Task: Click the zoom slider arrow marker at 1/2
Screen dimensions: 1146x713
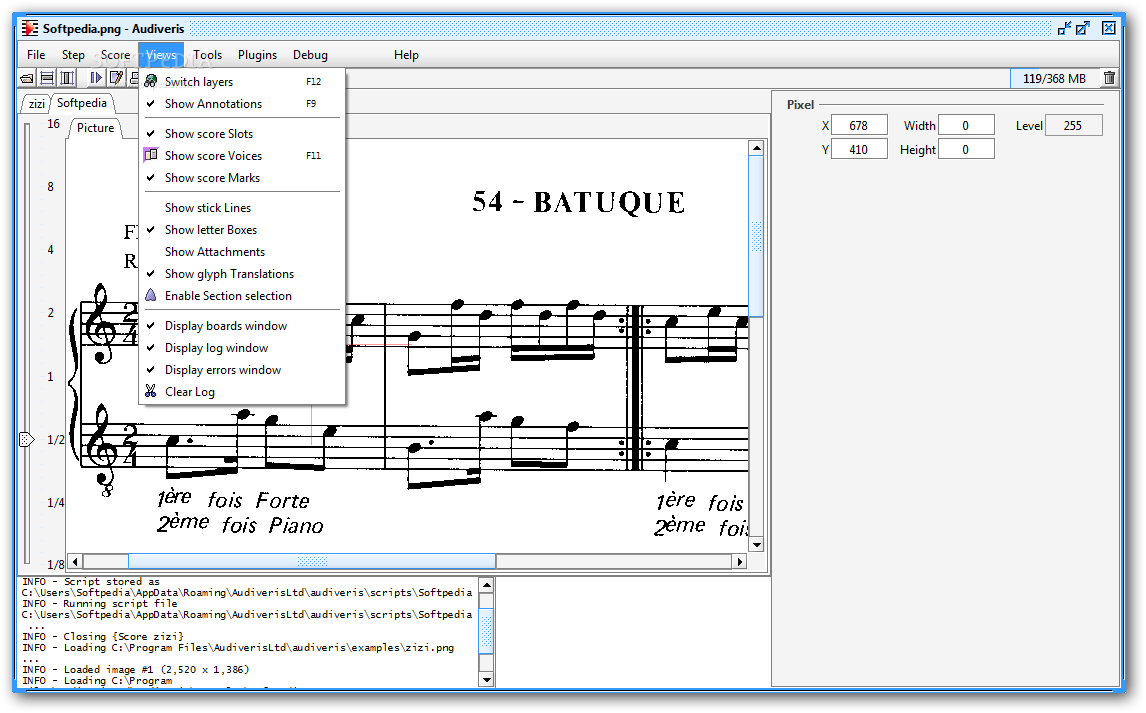Action: [x=26, y=439]
